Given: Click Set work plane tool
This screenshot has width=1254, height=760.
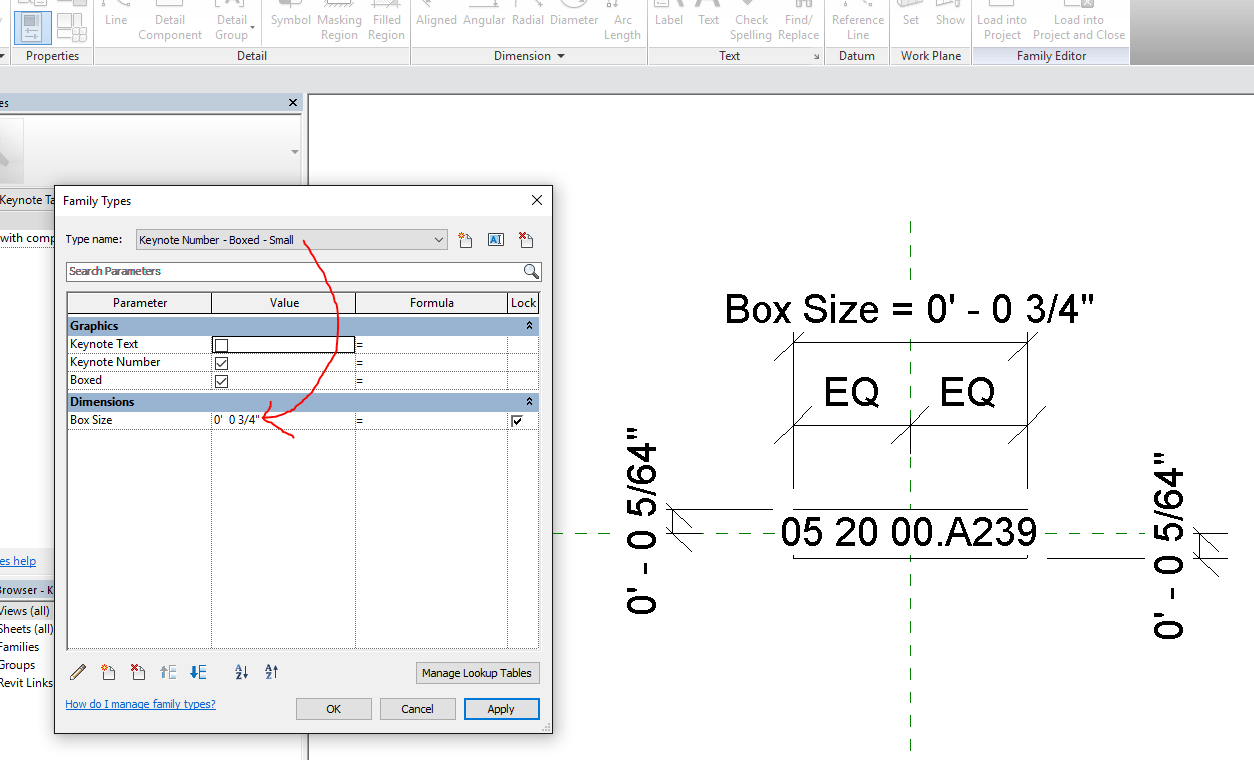Looking at the screenshot, I should pyautogui.click(x=911, y=20).
